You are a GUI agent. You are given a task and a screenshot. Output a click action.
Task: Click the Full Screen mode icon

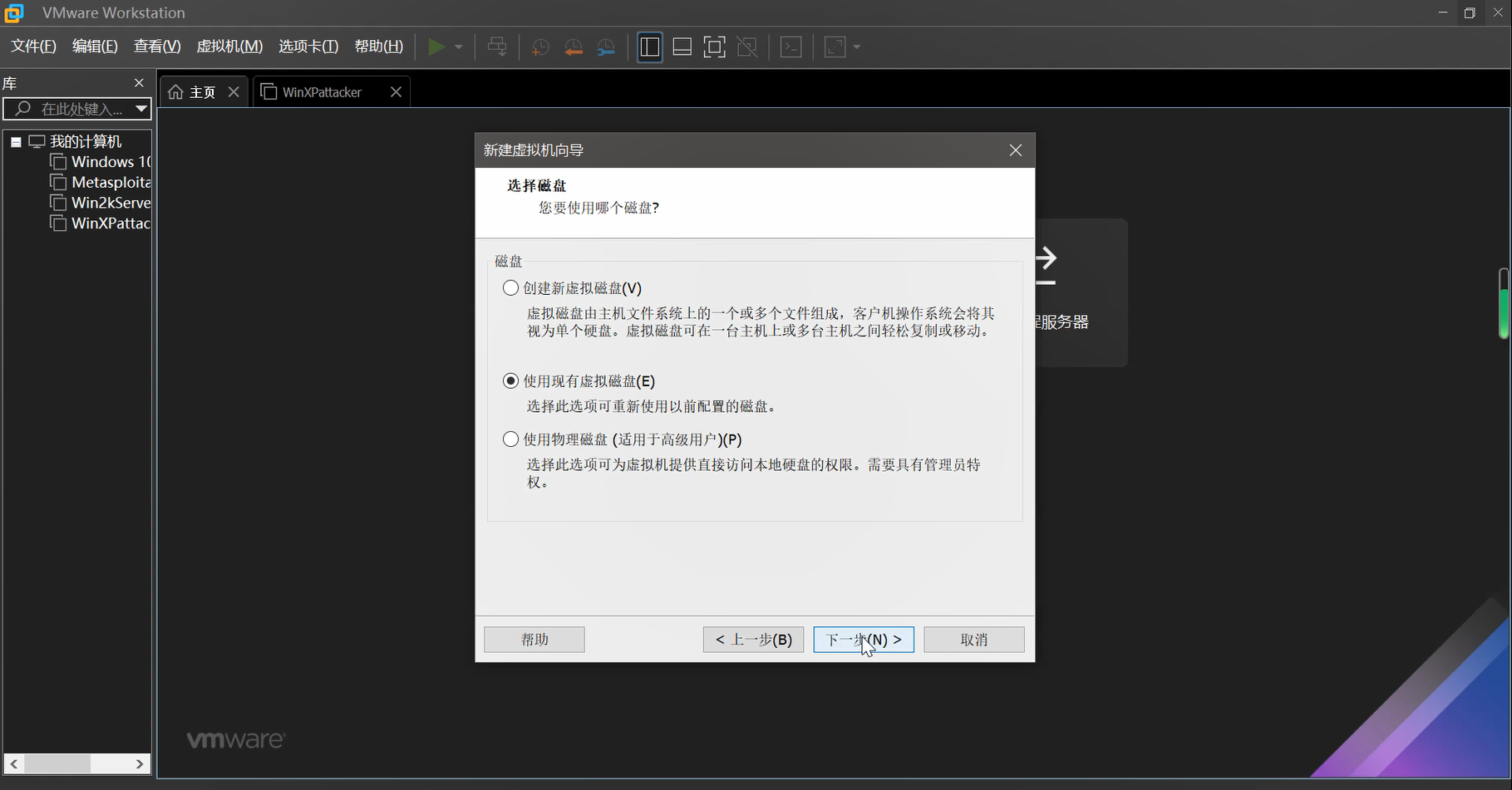714,47
